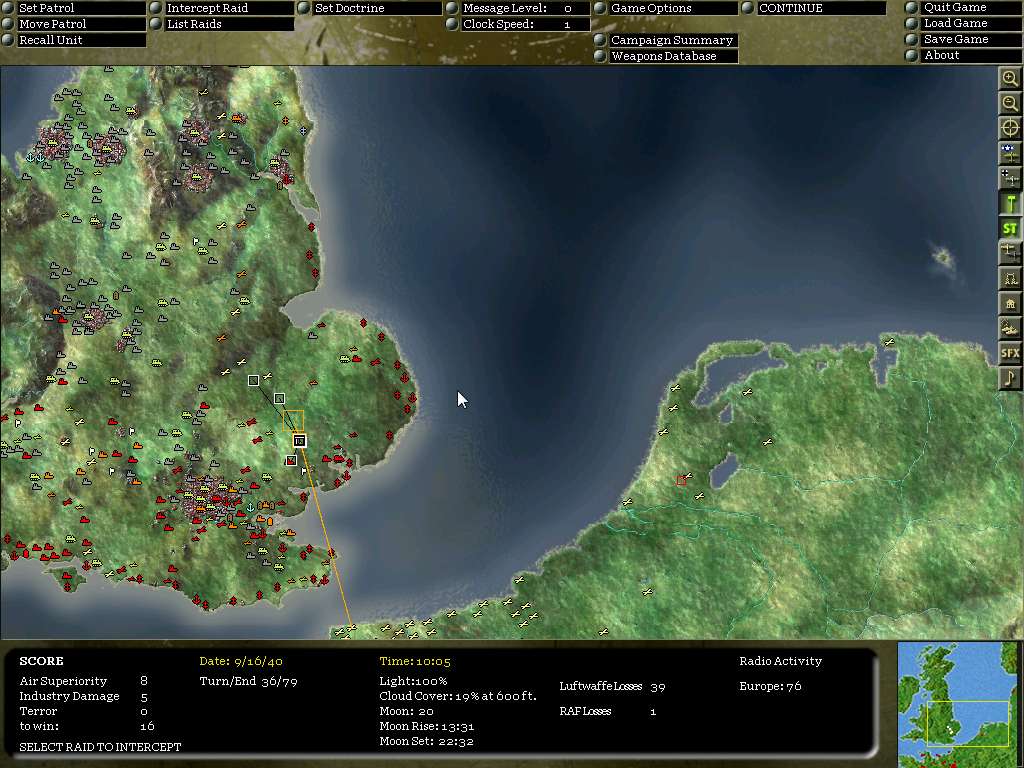Toggle the green T button
The image size is (1024, 768).
(x=1010, y=203)
